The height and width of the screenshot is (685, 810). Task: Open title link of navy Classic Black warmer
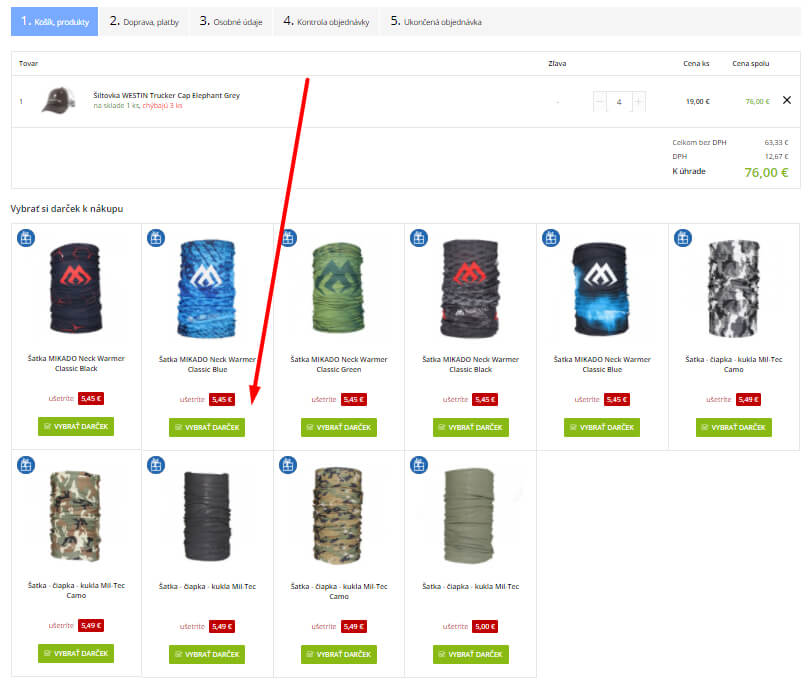76,363
